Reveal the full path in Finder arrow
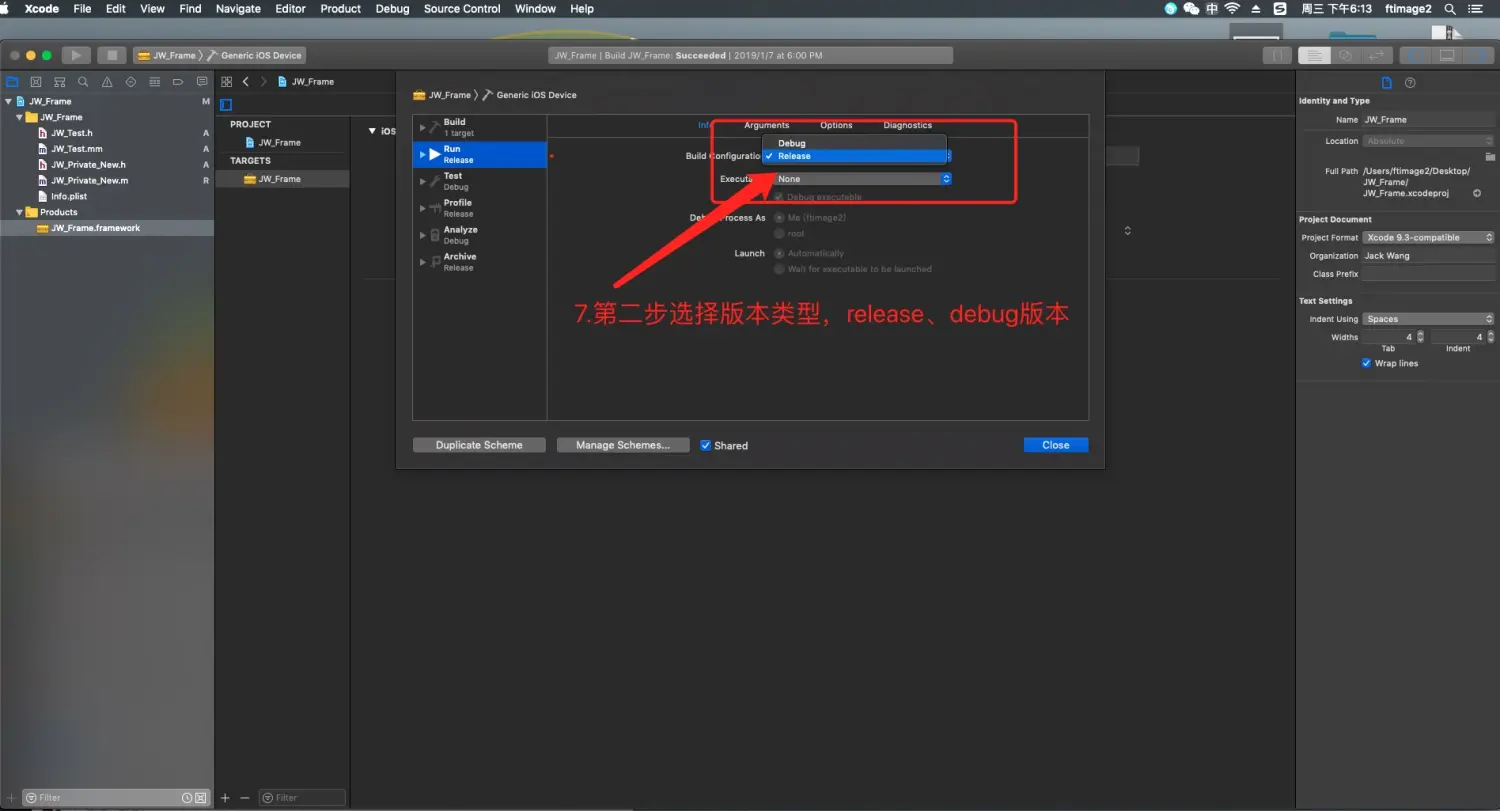 (1477, 193)
